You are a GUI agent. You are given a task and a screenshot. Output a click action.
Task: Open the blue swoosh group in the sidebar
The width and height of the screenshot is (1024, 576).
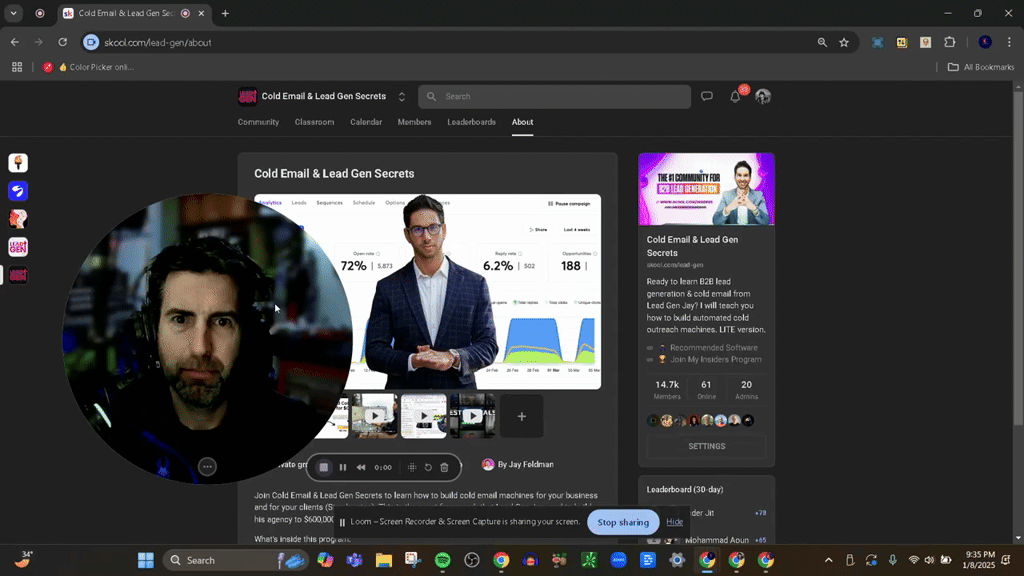click(18, 191)
